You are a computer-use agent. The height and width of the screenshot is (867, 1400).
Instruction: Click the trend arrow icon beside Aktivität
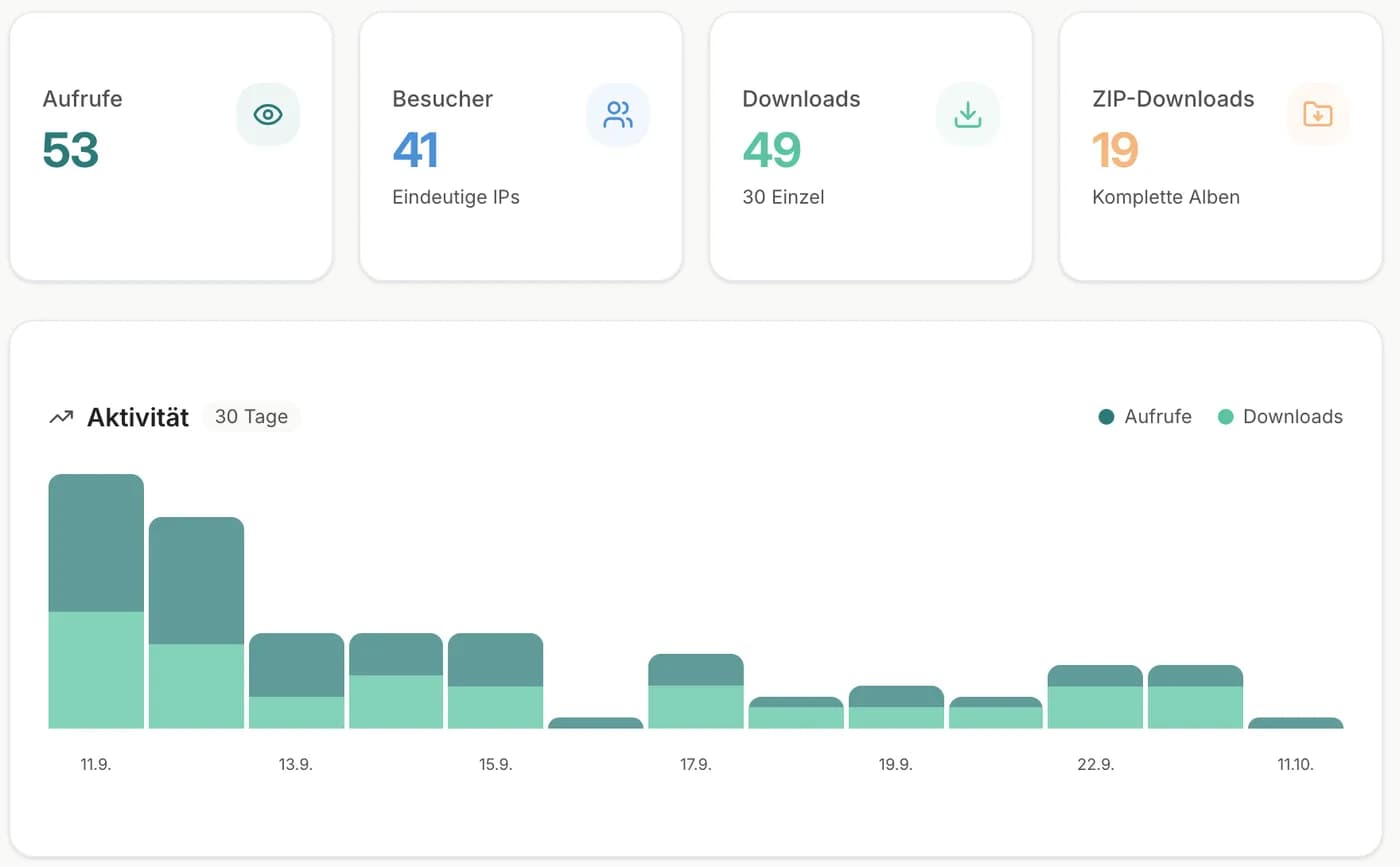tap(61, 417)
